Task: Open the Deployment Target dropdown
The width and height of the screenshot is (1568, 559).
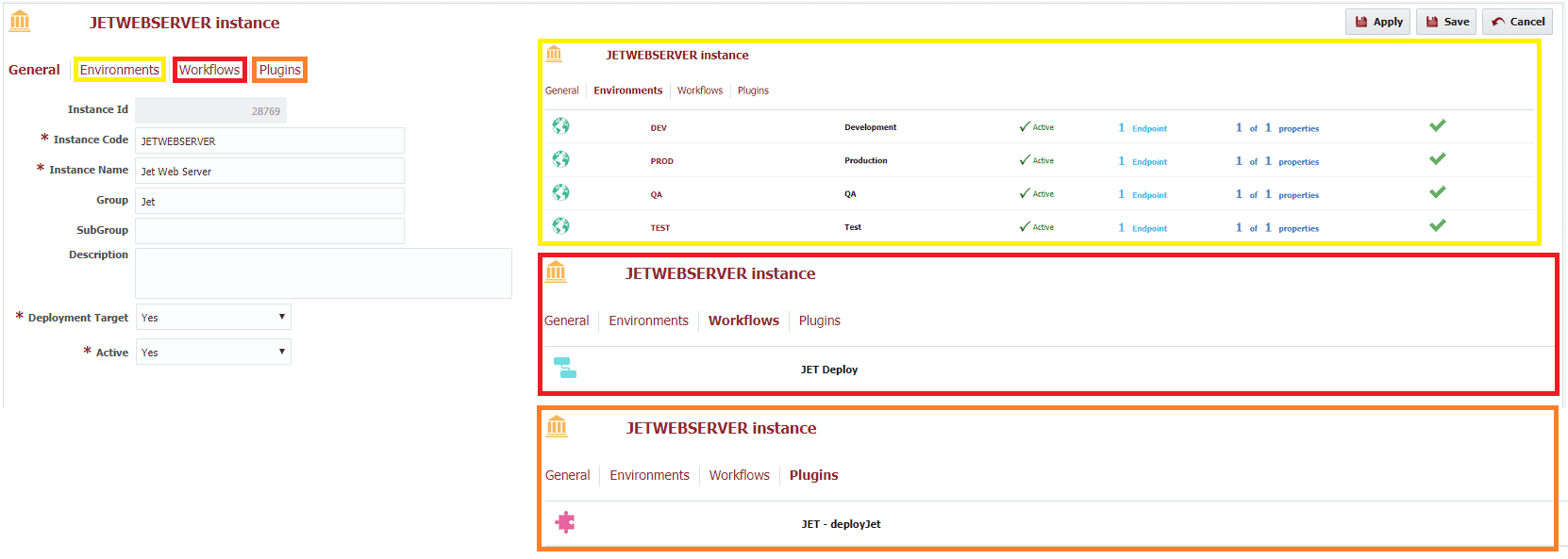Action: (x=213, y=317)
